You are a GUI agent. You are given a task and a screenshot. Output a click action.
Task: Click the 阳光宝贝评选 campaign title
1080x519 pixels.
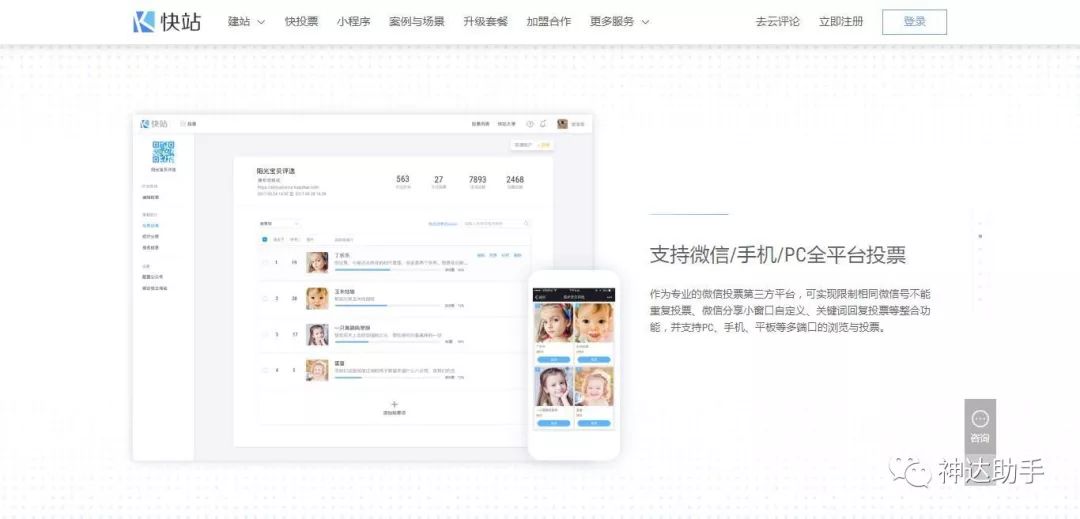(x=276, y=171)
